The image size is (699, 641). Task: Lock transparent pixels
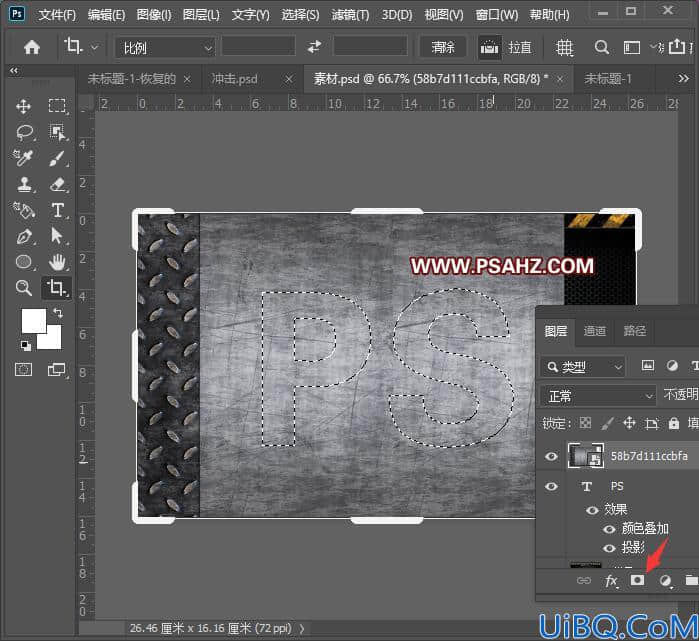(x=585, y=423)
